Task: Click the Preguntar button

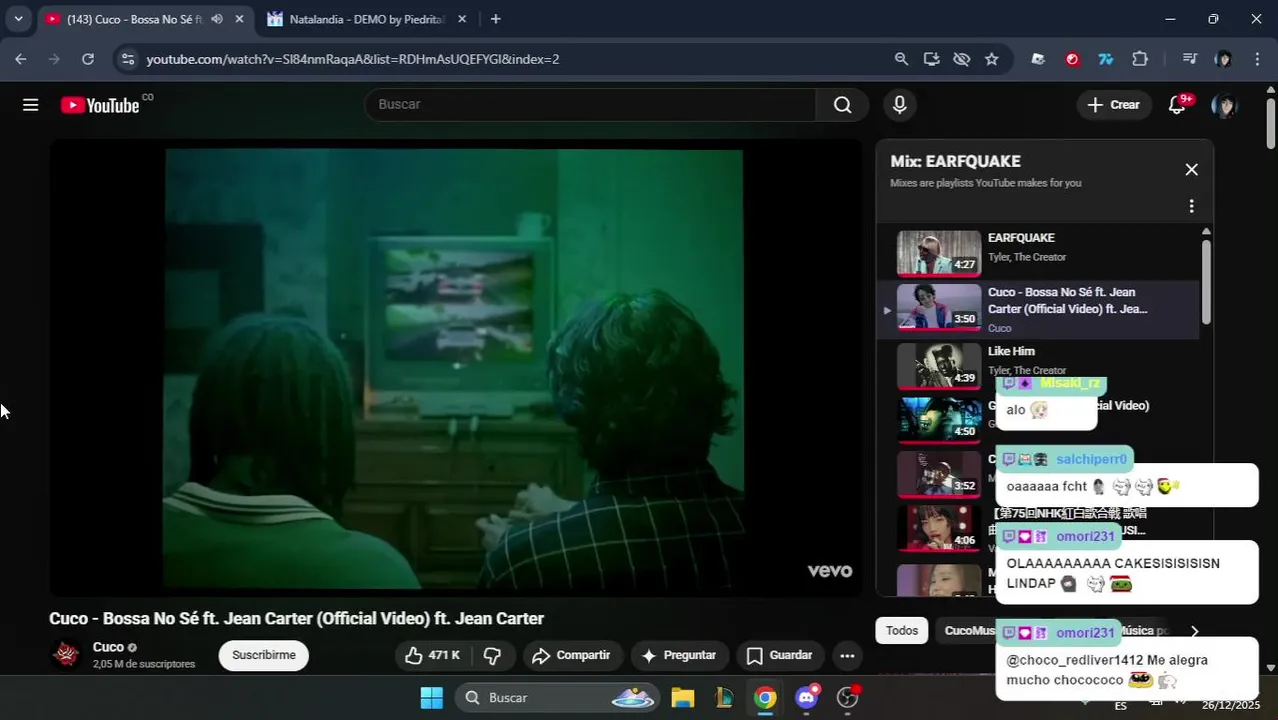Action: pos(679,656)
